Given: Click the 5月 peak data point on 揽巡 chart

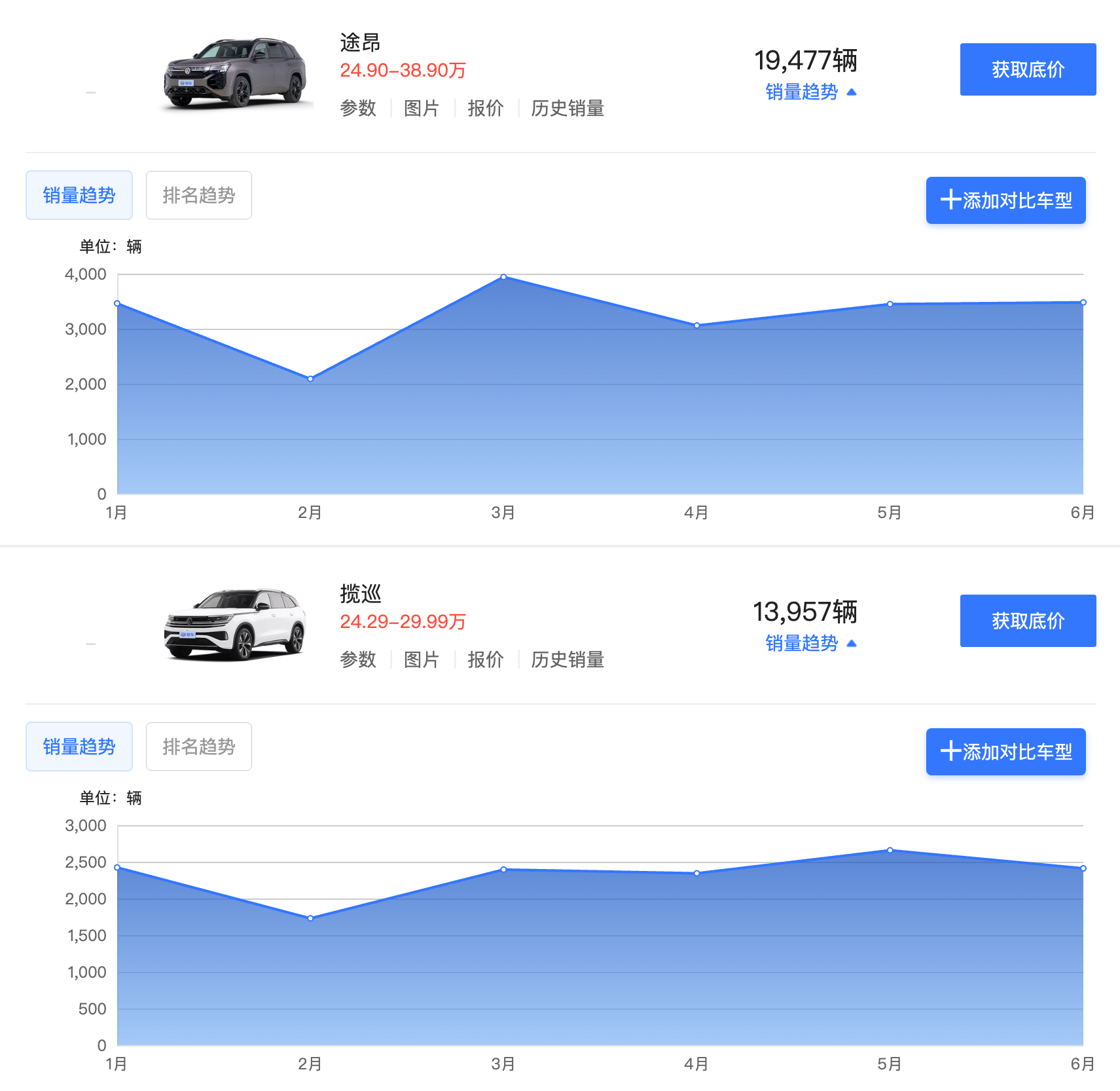Looking at the screenshot, I should 890,850.
